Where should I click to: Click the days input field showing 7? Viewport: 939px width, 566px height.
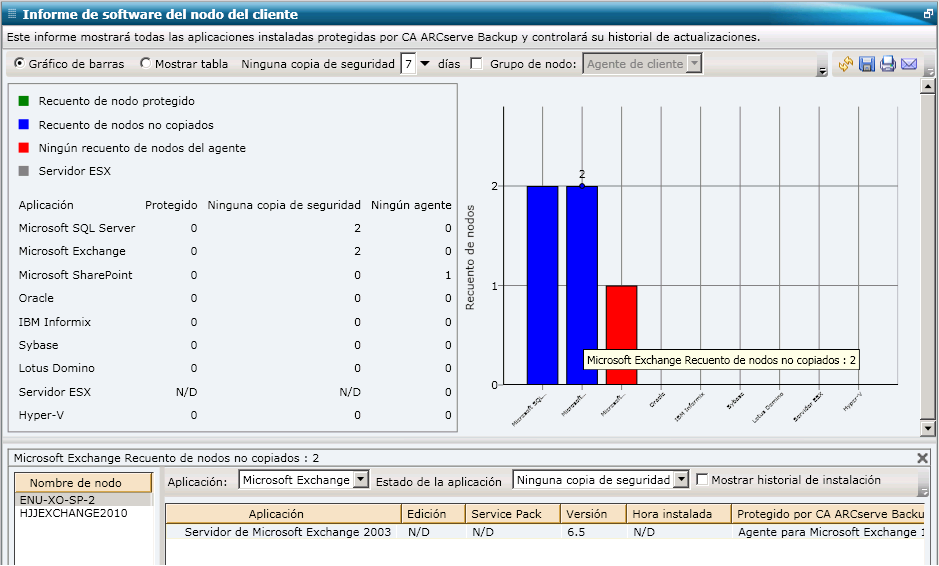pyautogui.click(x=408, y=63)
